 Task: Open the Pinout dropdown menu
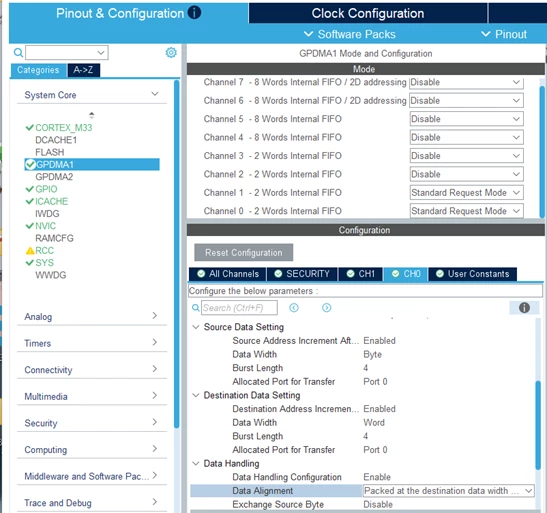coord(504,34)
